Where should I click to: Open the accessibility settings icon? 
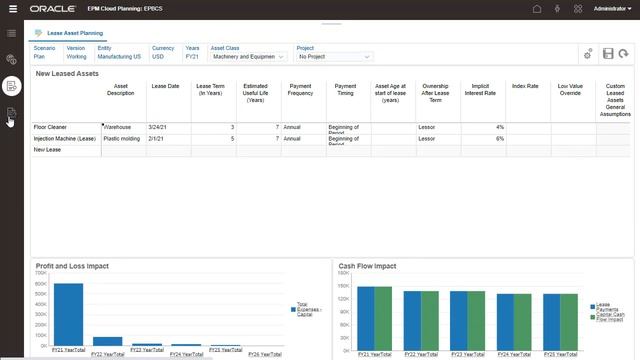(557, 9)
